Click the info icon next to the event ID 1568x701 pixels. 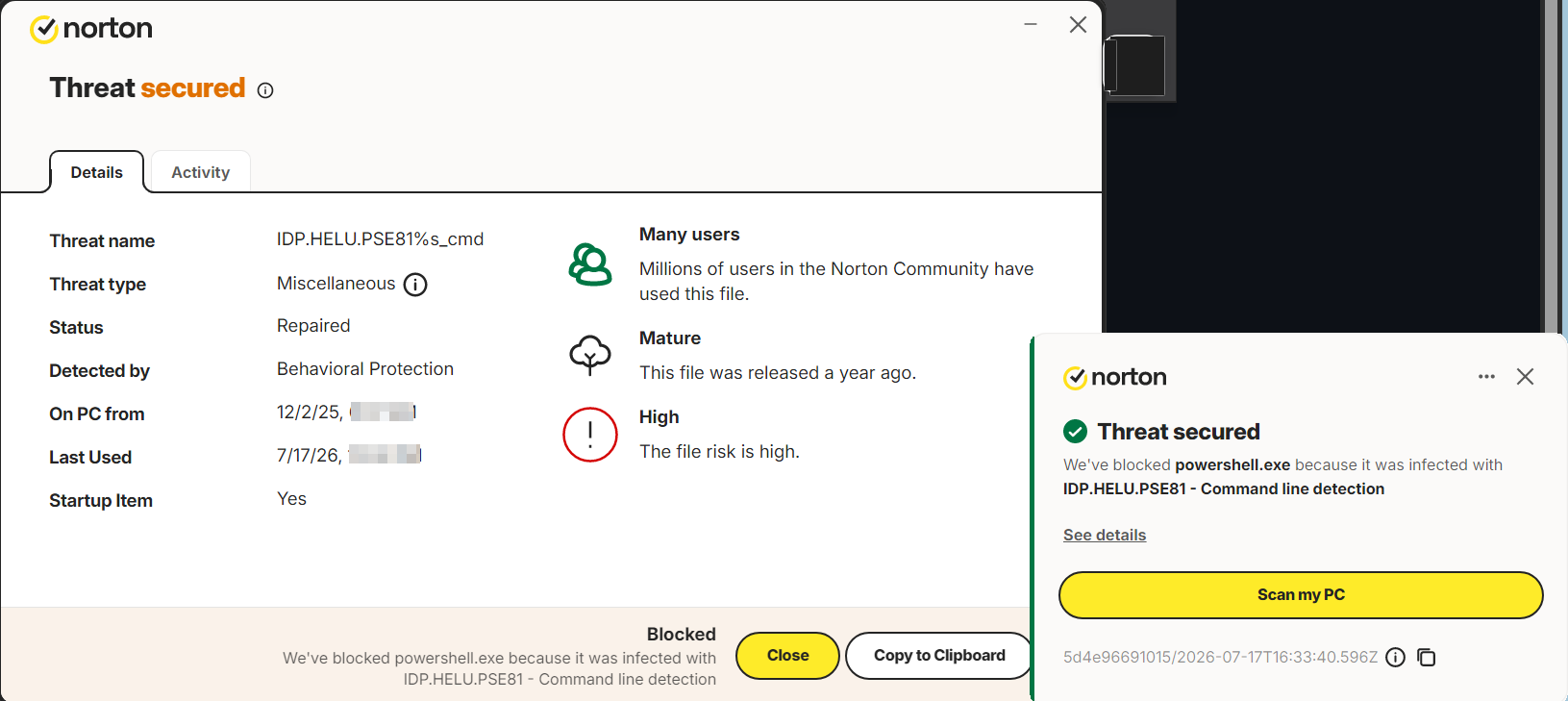(x=1396, y=658)
